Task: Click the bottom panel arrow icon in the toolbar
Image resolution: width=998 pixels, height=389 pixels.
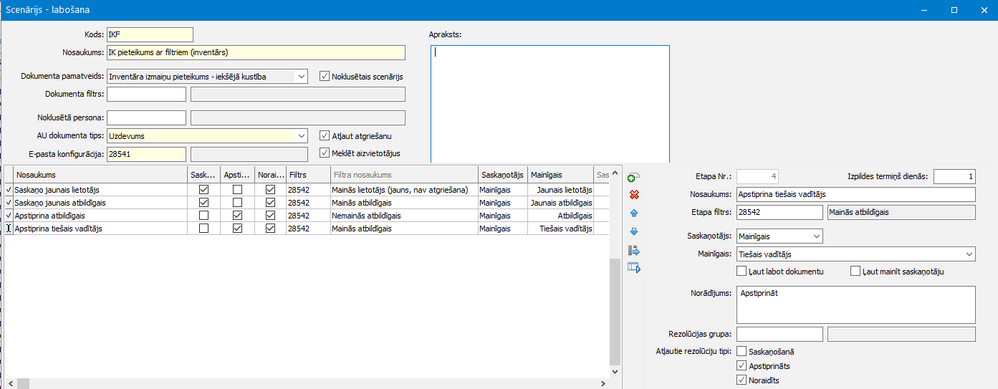Action: (634, 269)
